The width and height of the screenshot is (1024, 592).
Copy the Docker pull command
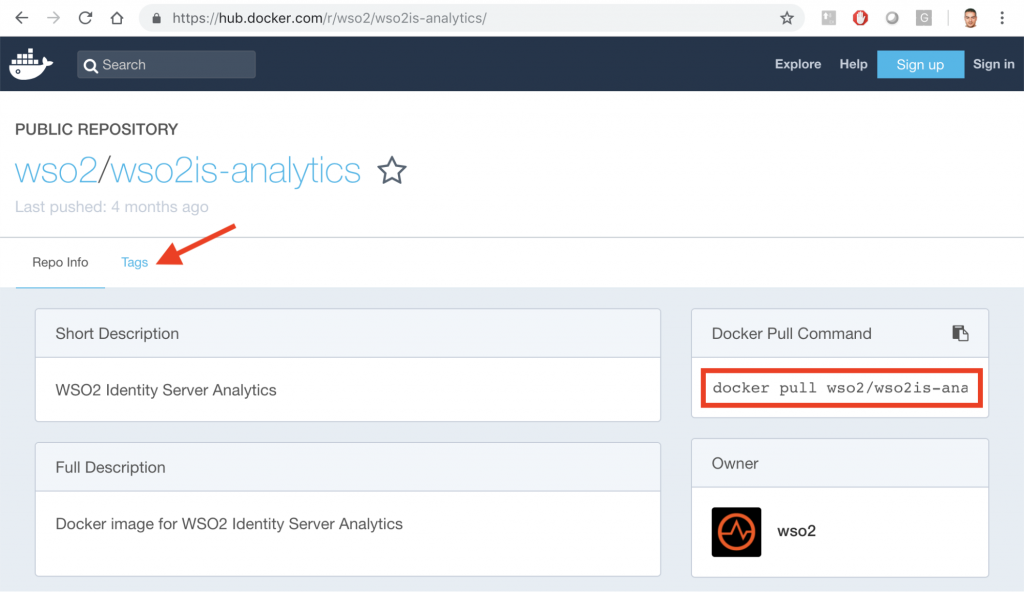click(x=959, y=334)
